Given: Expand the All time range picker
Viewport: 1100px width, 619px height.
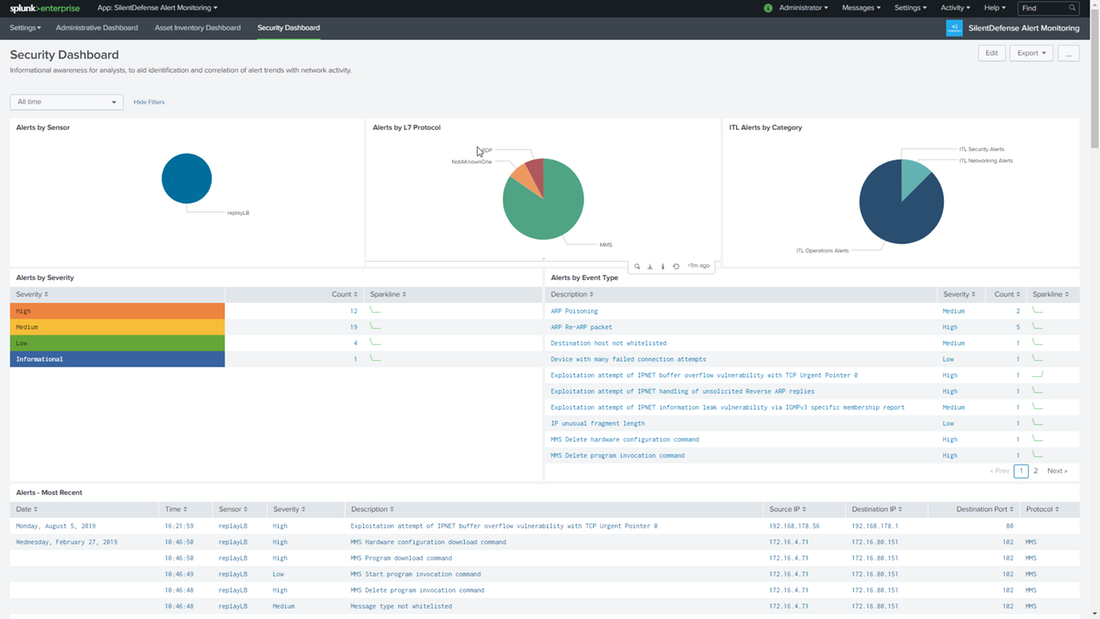Looking at the screenshot, I should (x=66, y=102).
